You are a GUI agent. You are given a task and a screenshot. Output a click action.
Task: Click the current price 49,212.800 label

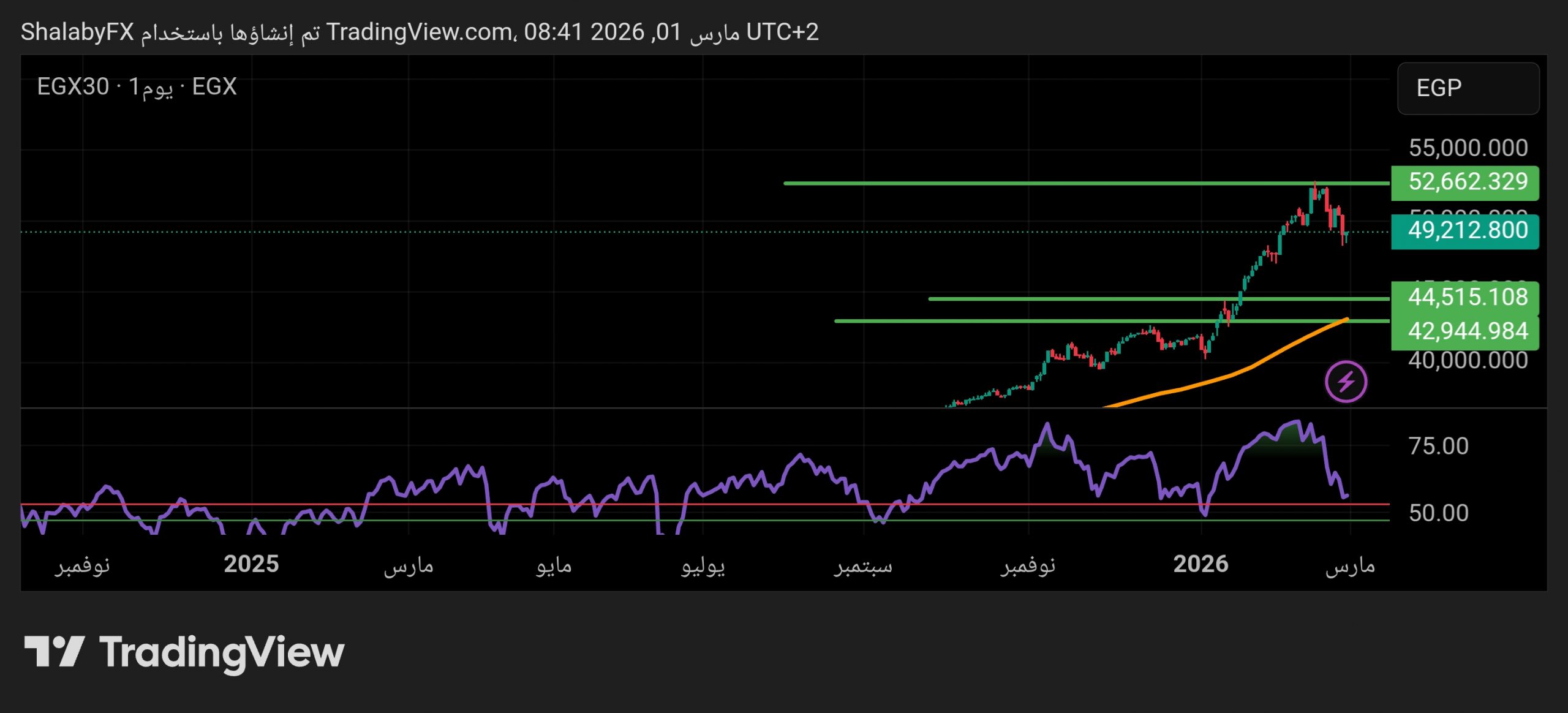1464,232
